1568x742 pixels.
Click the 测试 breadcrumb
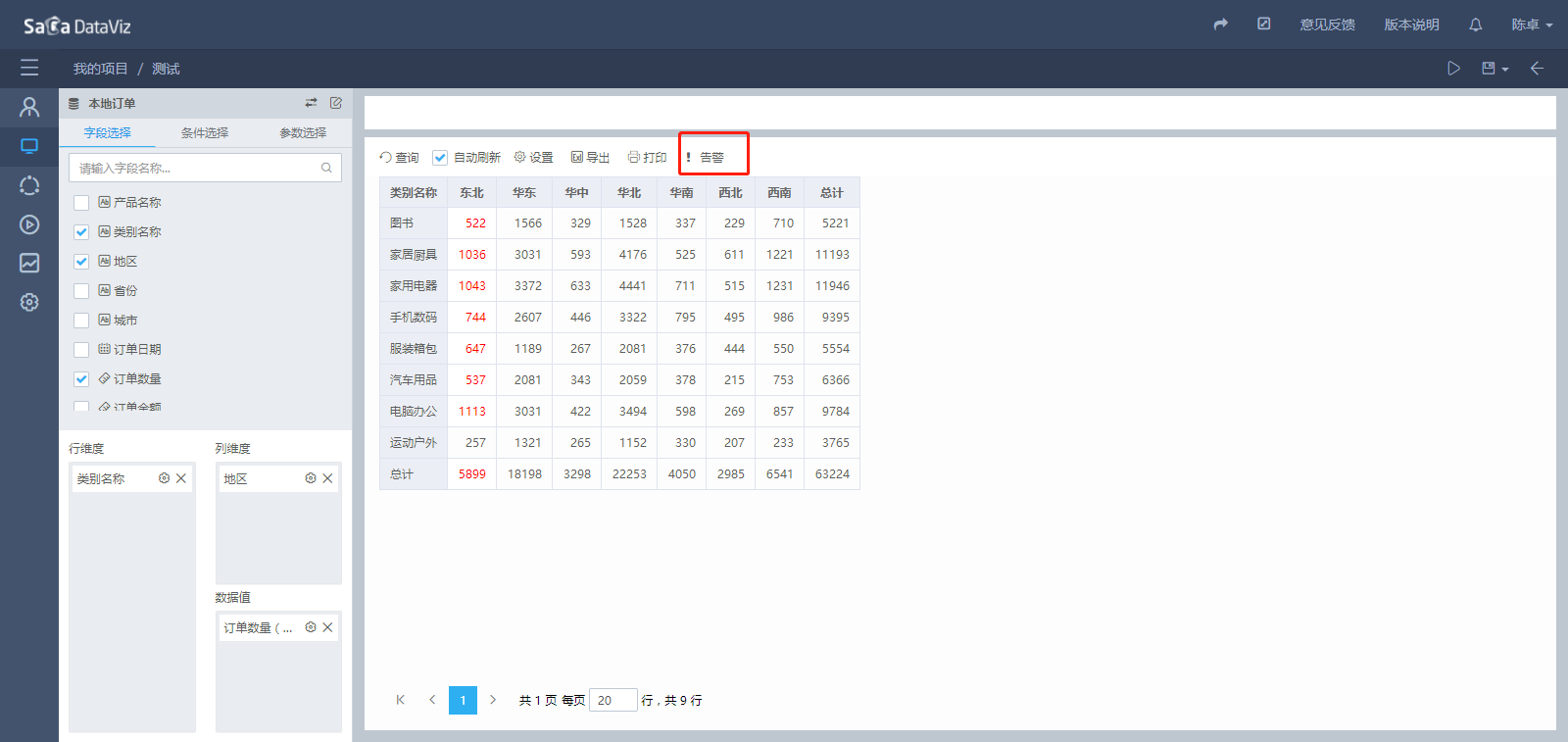tap(166, 69)
